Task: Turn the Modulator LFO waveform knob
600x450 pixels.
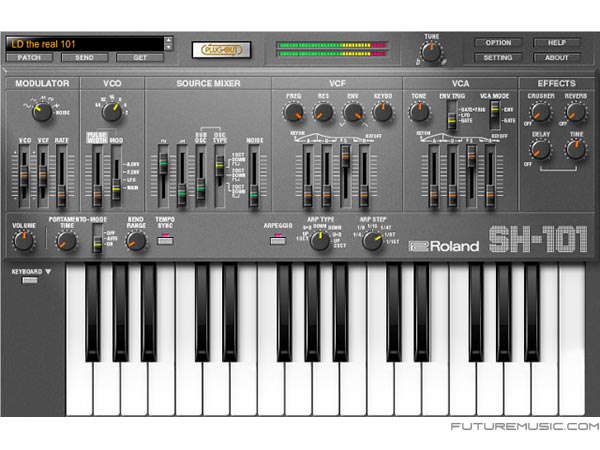Action: 41,112
